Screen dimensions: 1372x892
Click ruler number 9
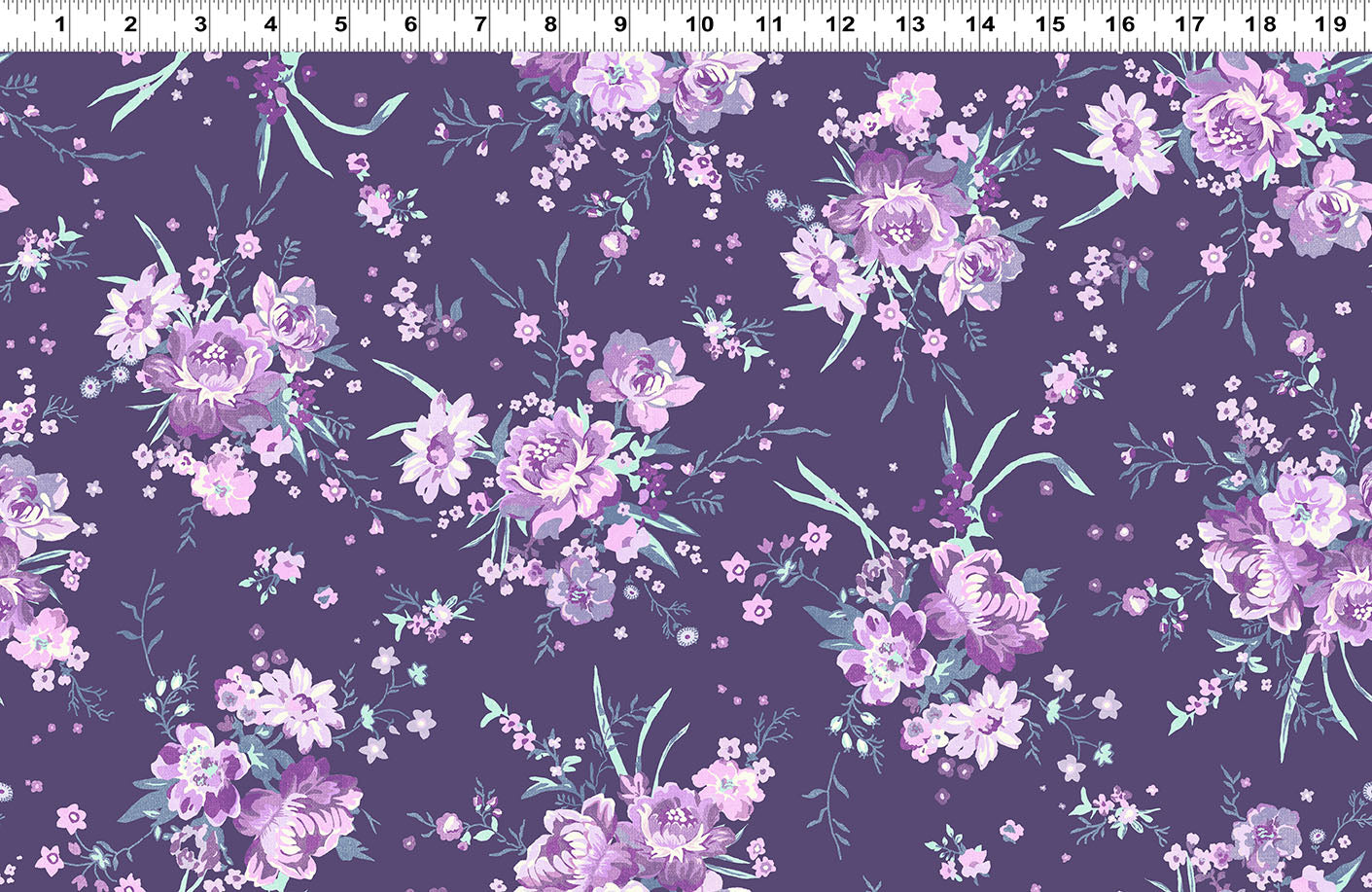click(619, 23)
